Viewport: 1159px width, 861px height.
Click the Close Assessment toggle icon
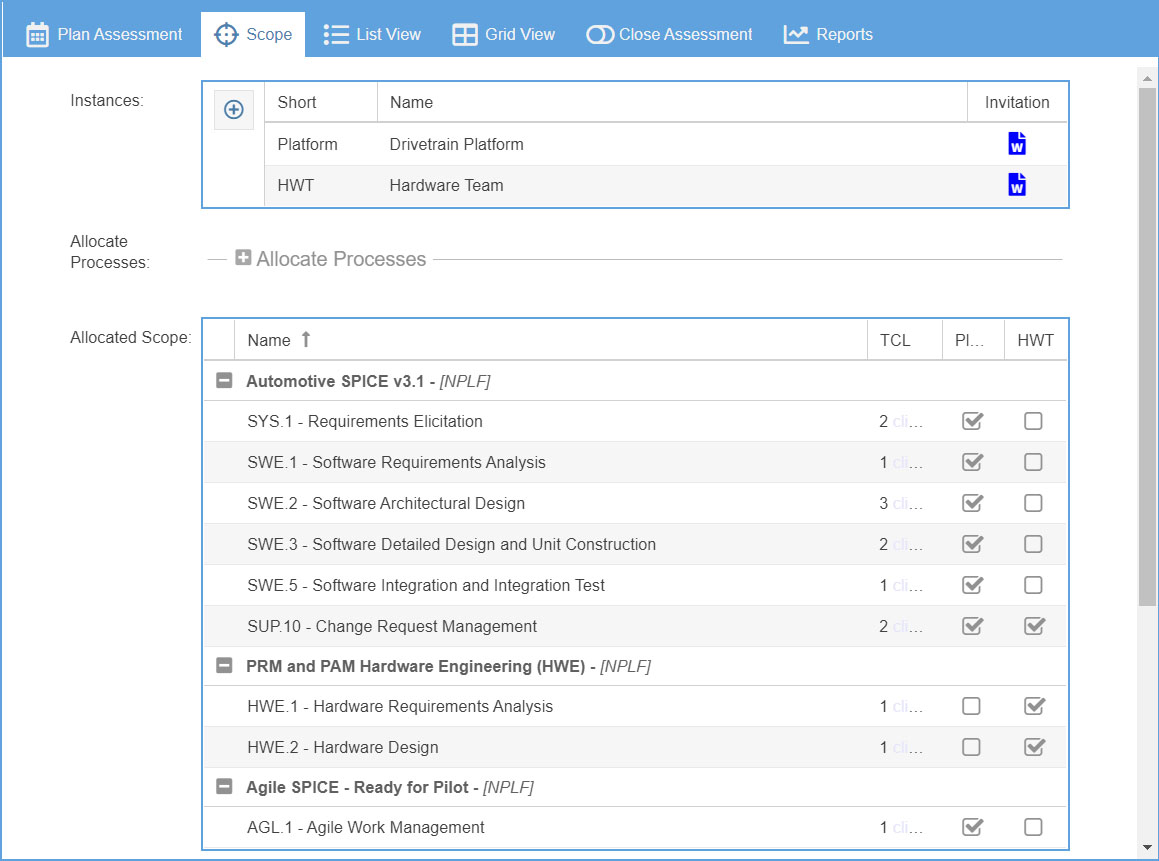[599, 35]
